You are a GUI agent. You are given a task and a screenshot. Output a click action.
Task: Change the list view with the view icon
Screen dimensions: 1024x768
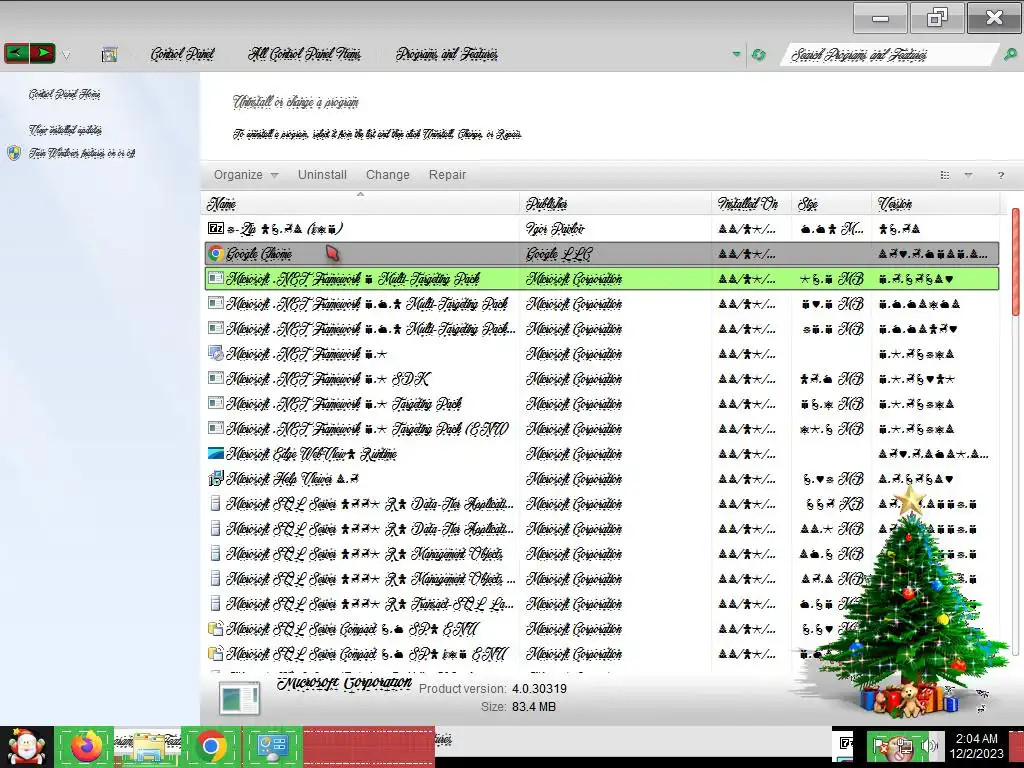(x=944, y=175)
